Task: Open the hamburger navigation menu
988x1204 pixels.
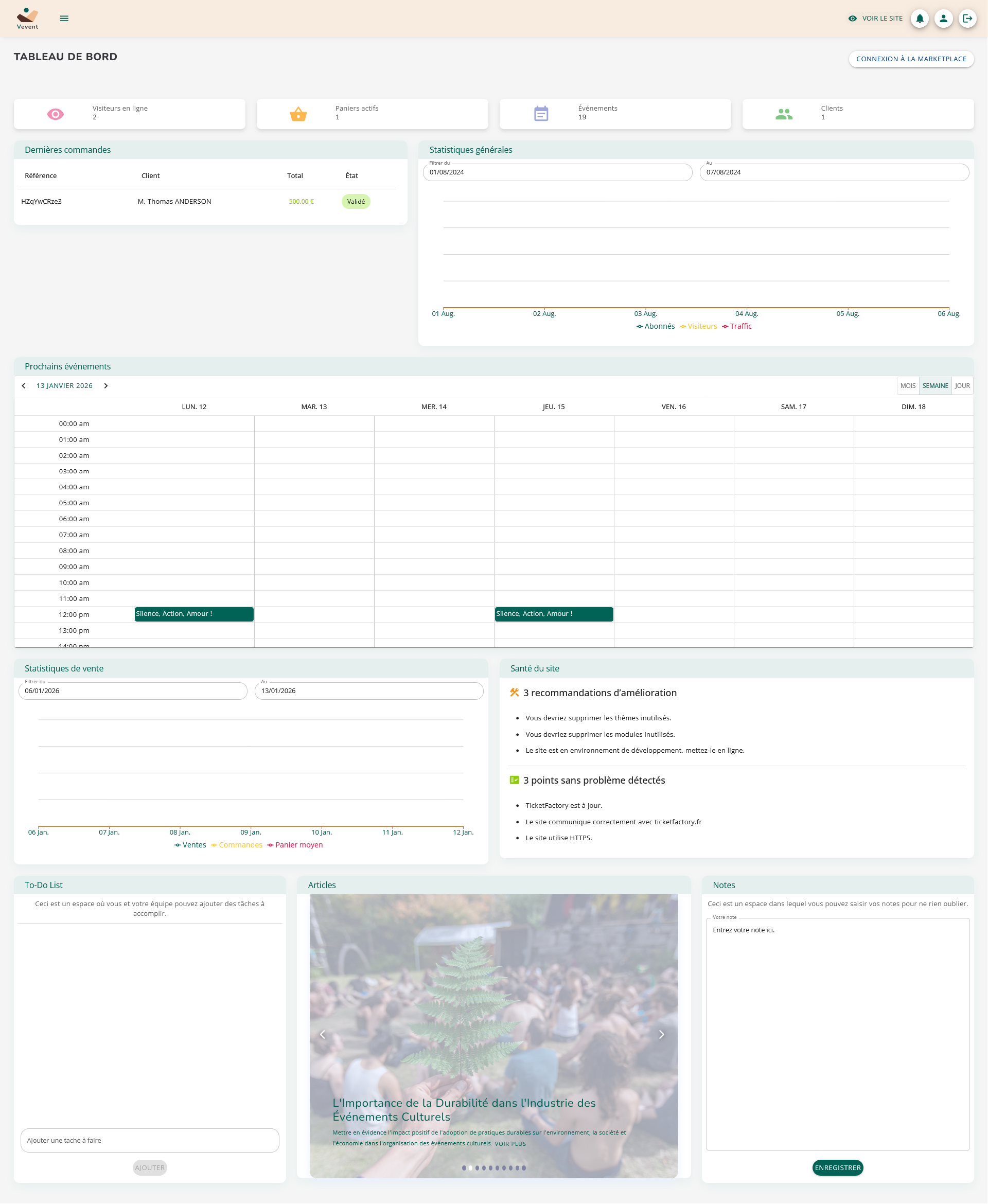Action: 64,18
